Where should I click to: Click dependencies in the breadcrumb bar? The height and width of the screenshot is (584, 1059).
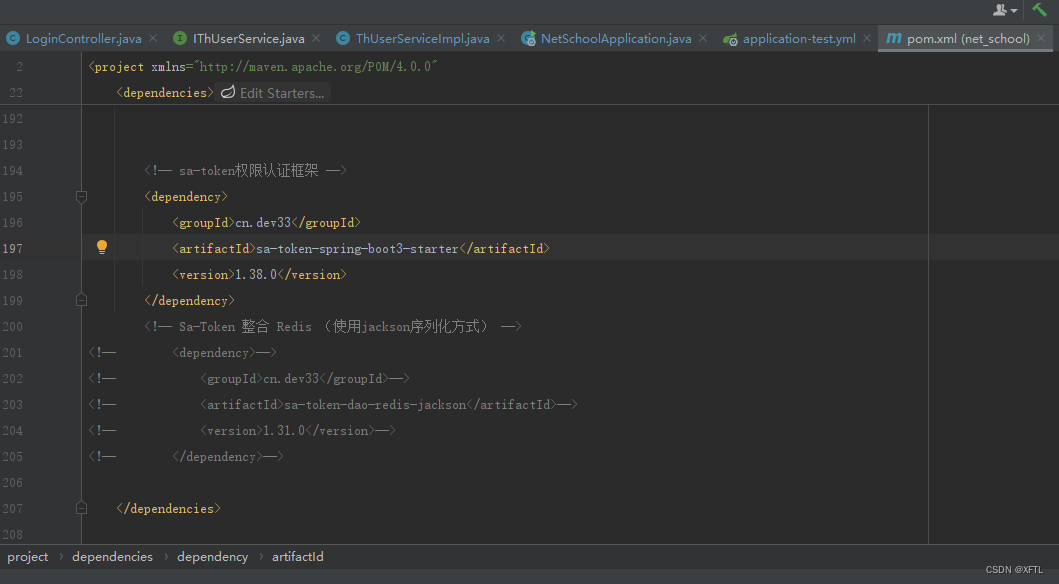112,556
